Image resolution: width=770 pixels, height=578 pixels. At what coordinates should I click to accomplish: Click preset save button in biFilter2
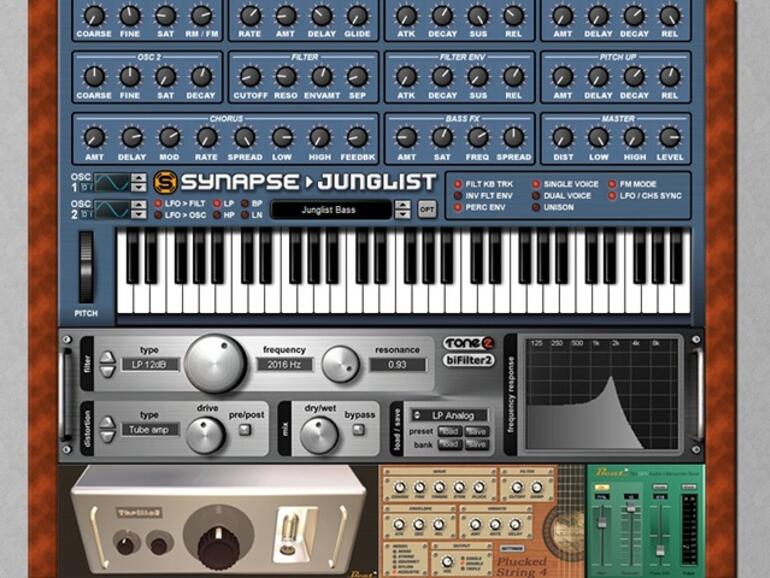[x=476, y=432]
